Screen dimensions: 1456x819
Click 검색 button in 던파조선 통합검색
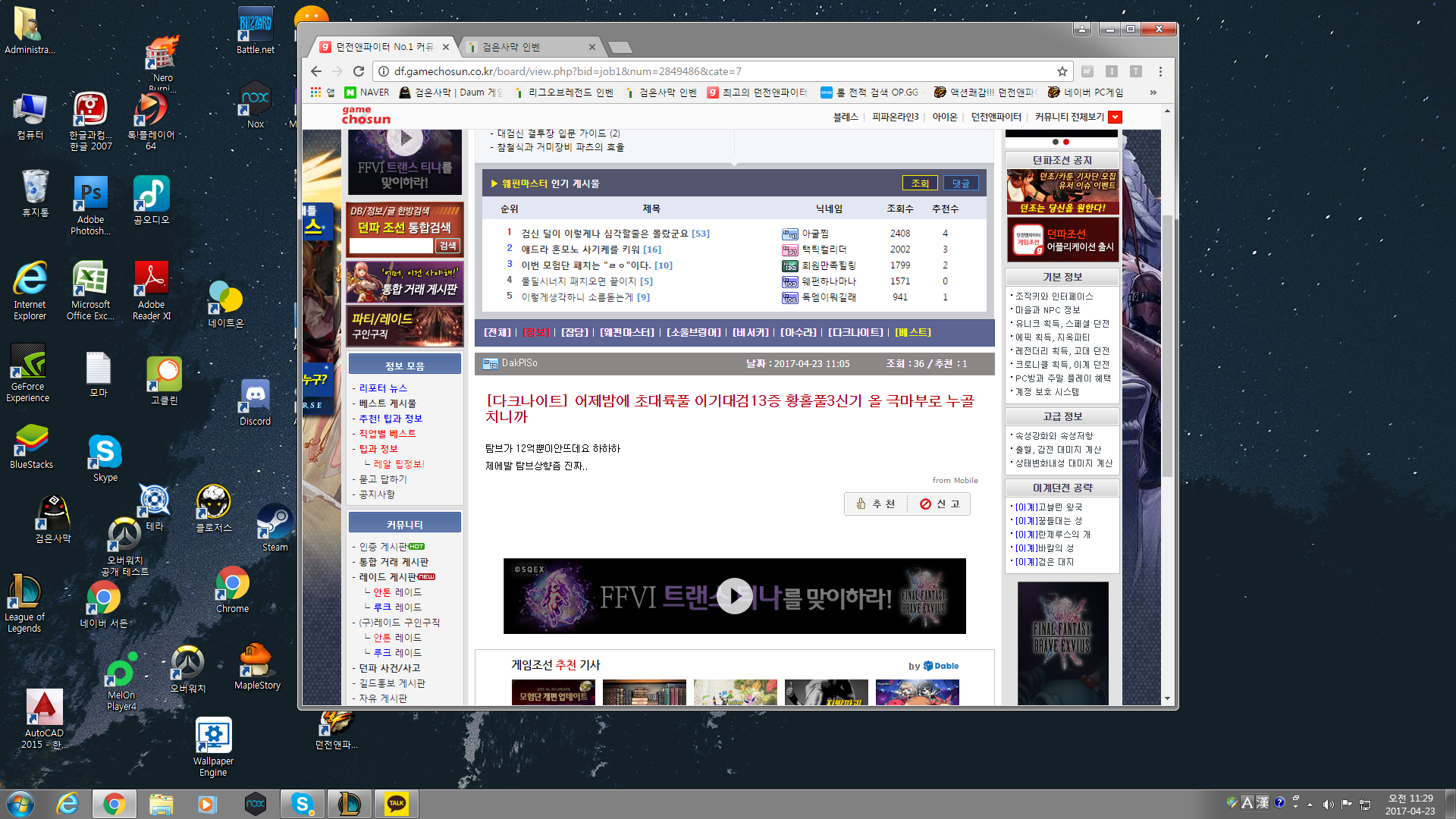(447, 246)
